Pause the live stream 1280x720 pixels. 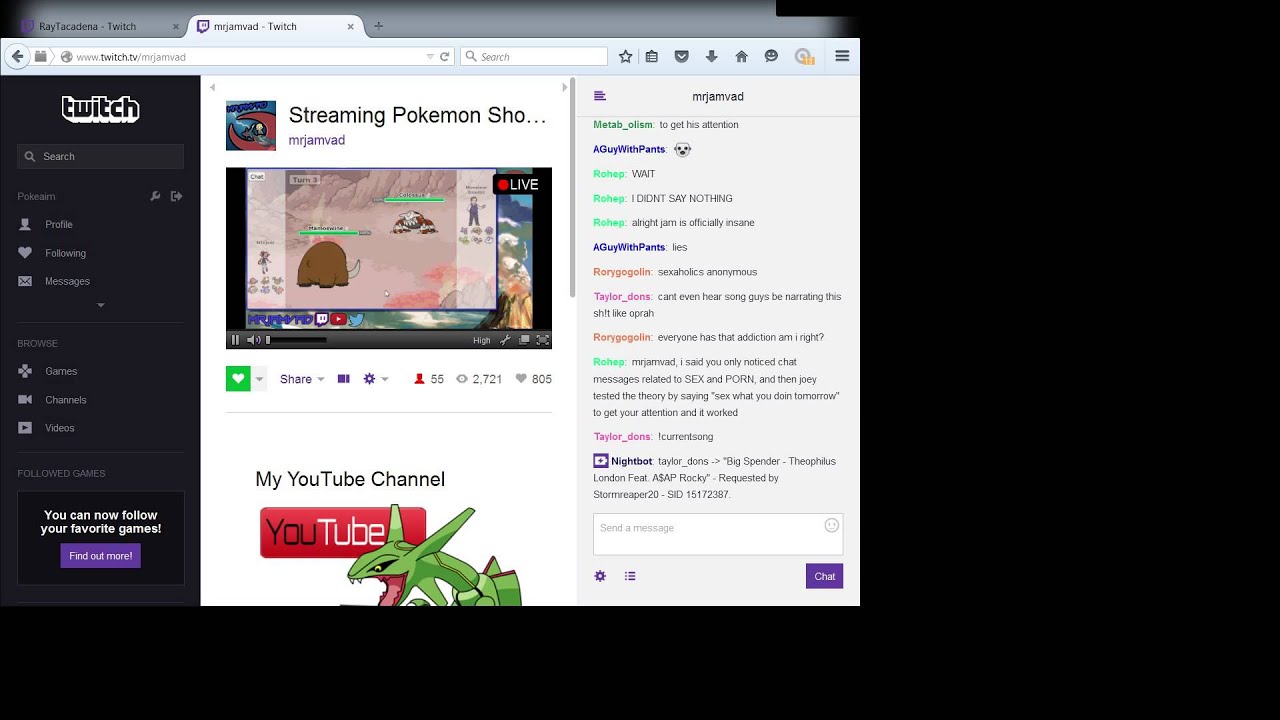pyautogui.click(x=235, y=340)
